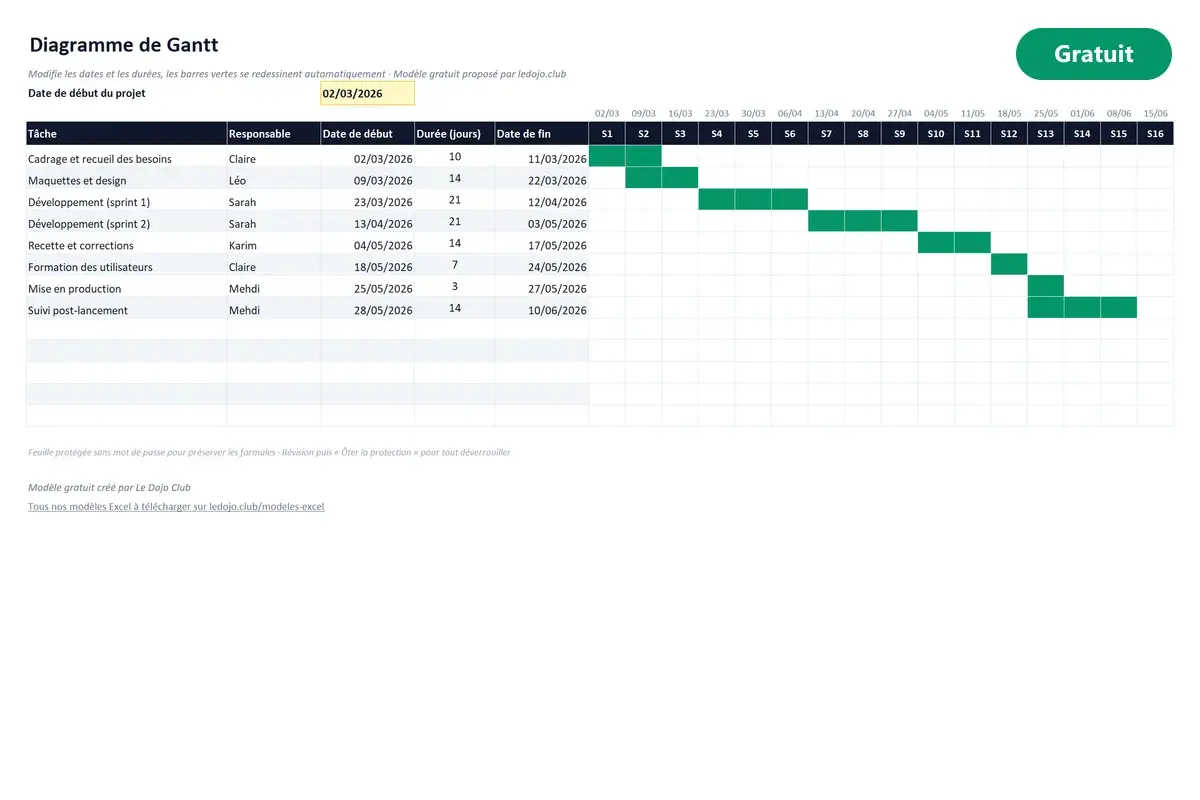
Task: Click the 02/03 date label above S1
Action: point(607,114)
